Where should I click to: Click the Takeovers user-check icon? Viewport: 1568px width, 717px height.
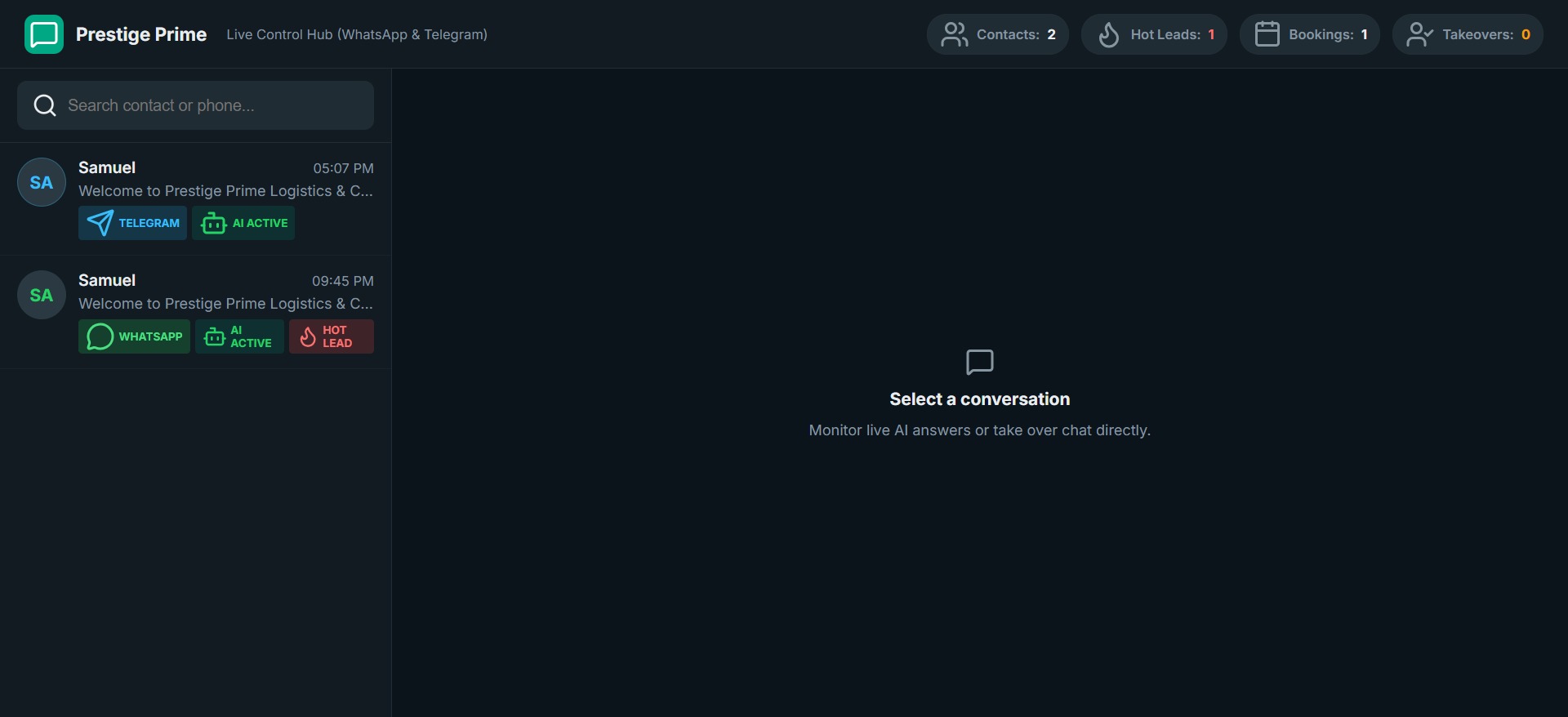pyautogui.click(x=1419, y=34)
